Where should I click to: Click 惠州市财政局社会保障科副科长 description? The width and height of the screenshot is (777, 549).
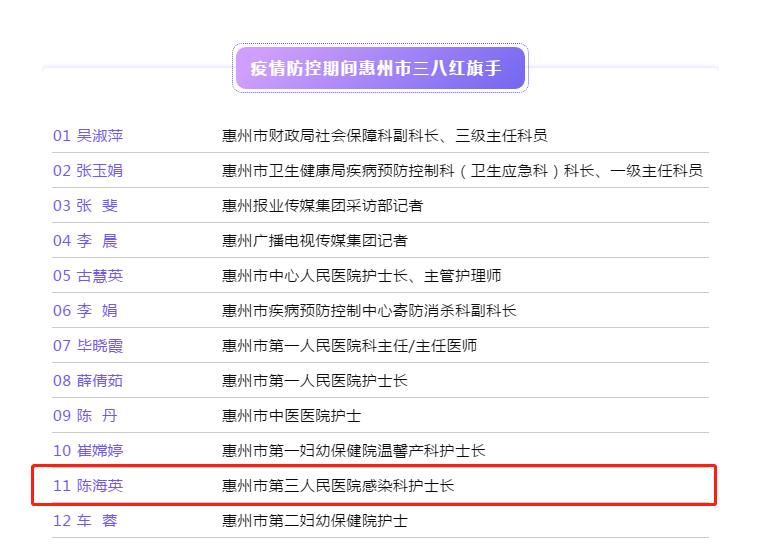pos(385,136)
